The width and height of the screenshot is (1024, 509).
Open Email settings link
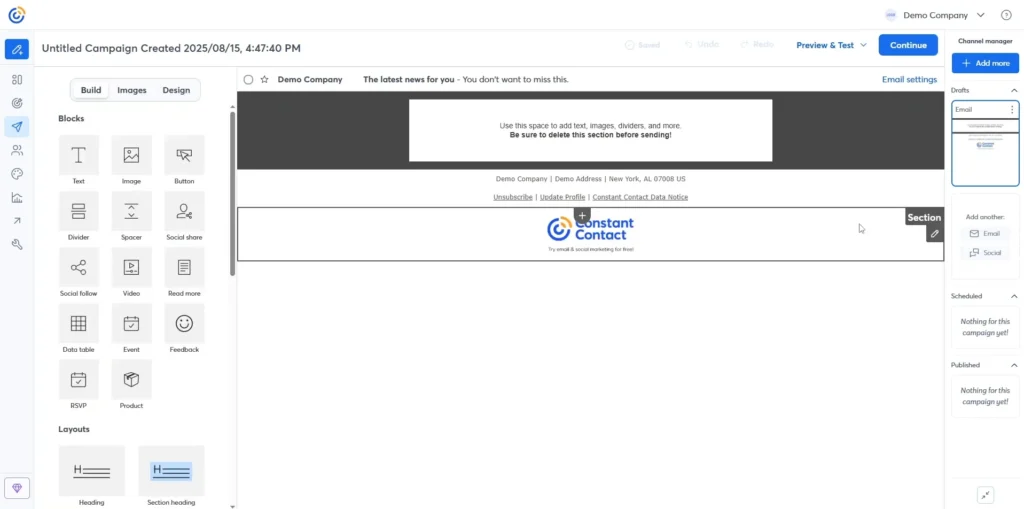point(909,80)
